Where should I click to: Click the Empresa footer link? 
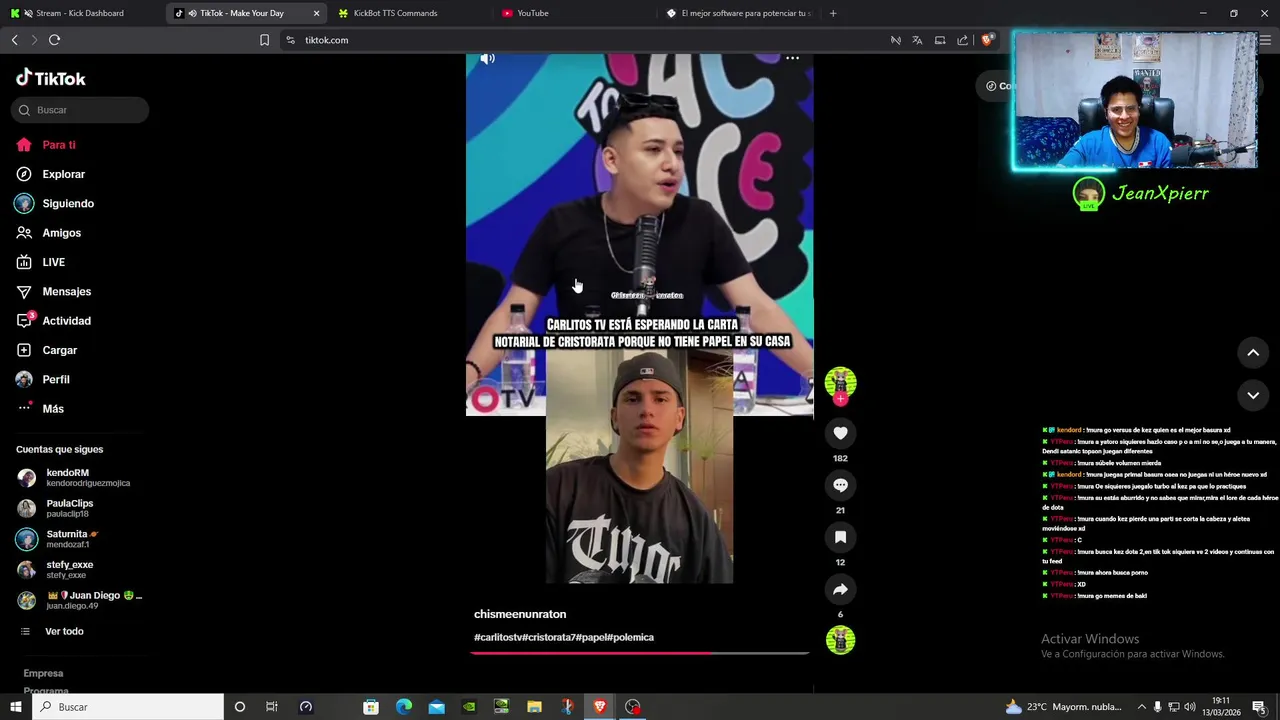43,673
